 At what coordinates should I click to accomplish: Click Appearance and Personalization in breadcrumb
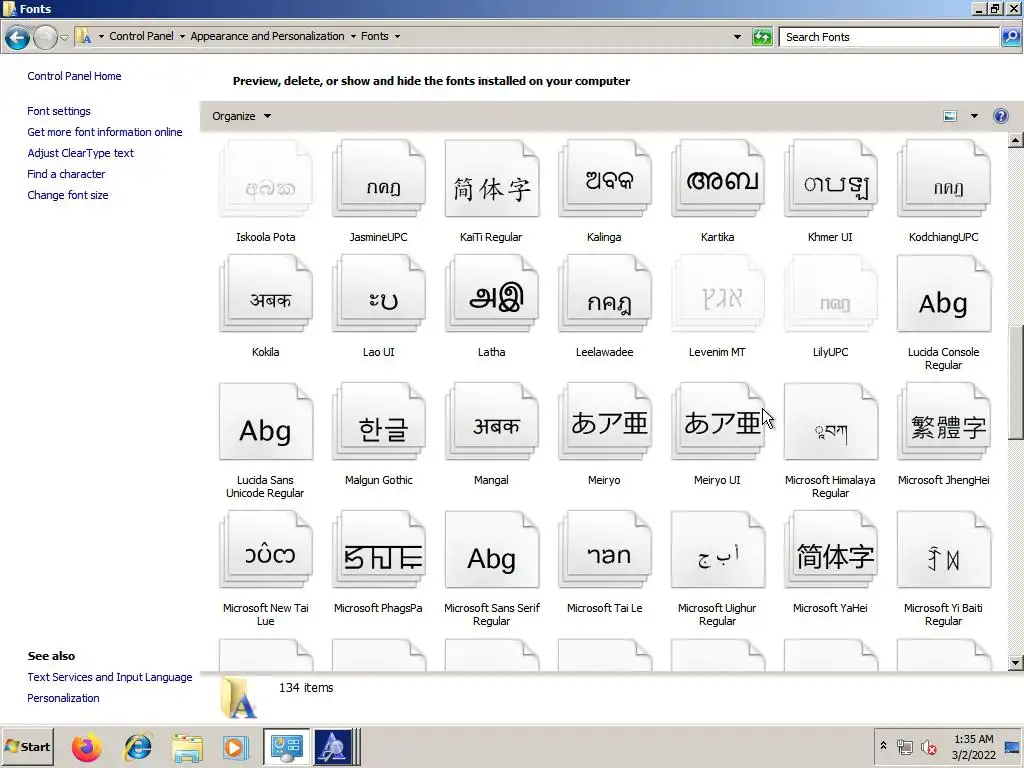[267, 37]
